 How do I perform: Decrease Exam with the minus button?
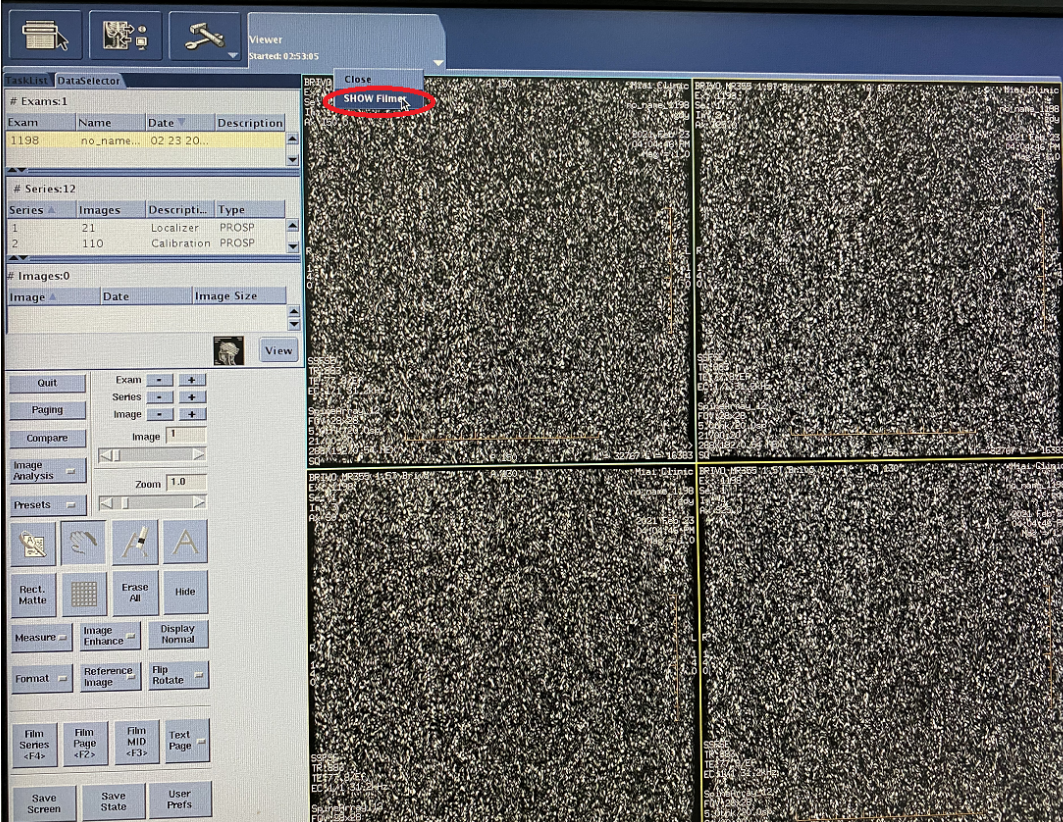pyautogui.click(x=159, y=380)
